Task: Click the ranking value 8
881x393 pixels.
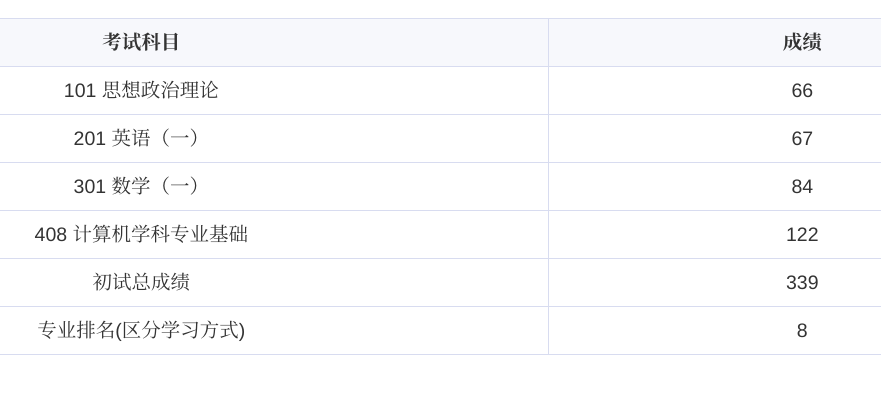Action: 802,331
